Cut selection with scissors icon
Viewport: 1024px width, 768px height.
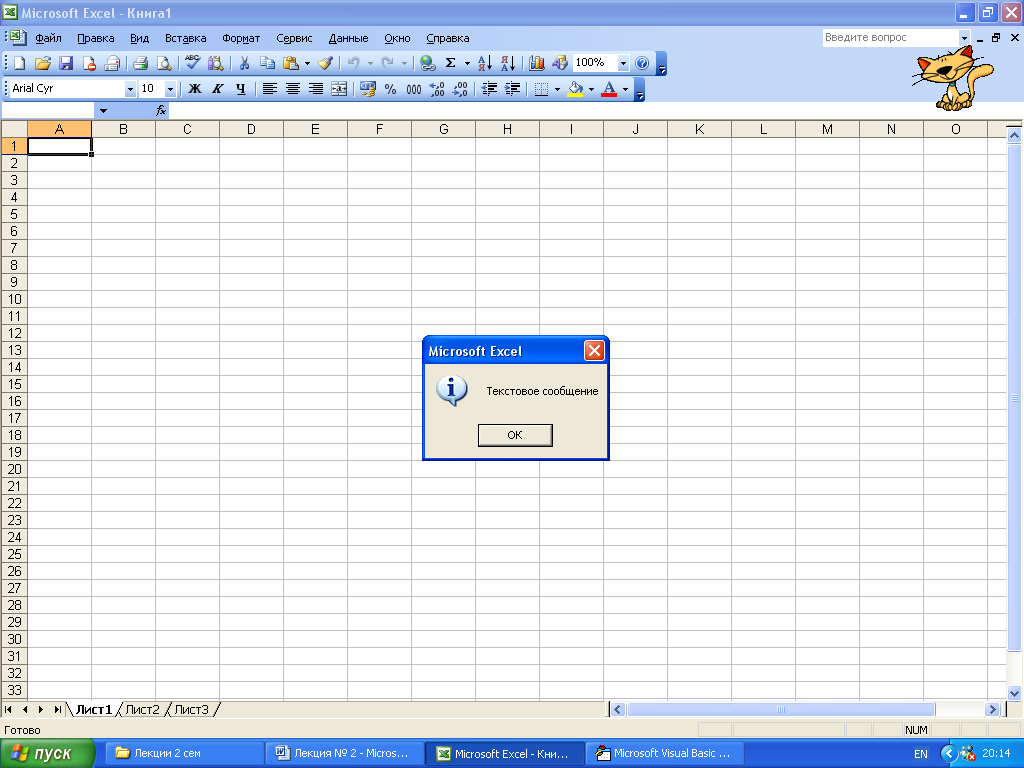pyautogui.click(x=244, y=63)
